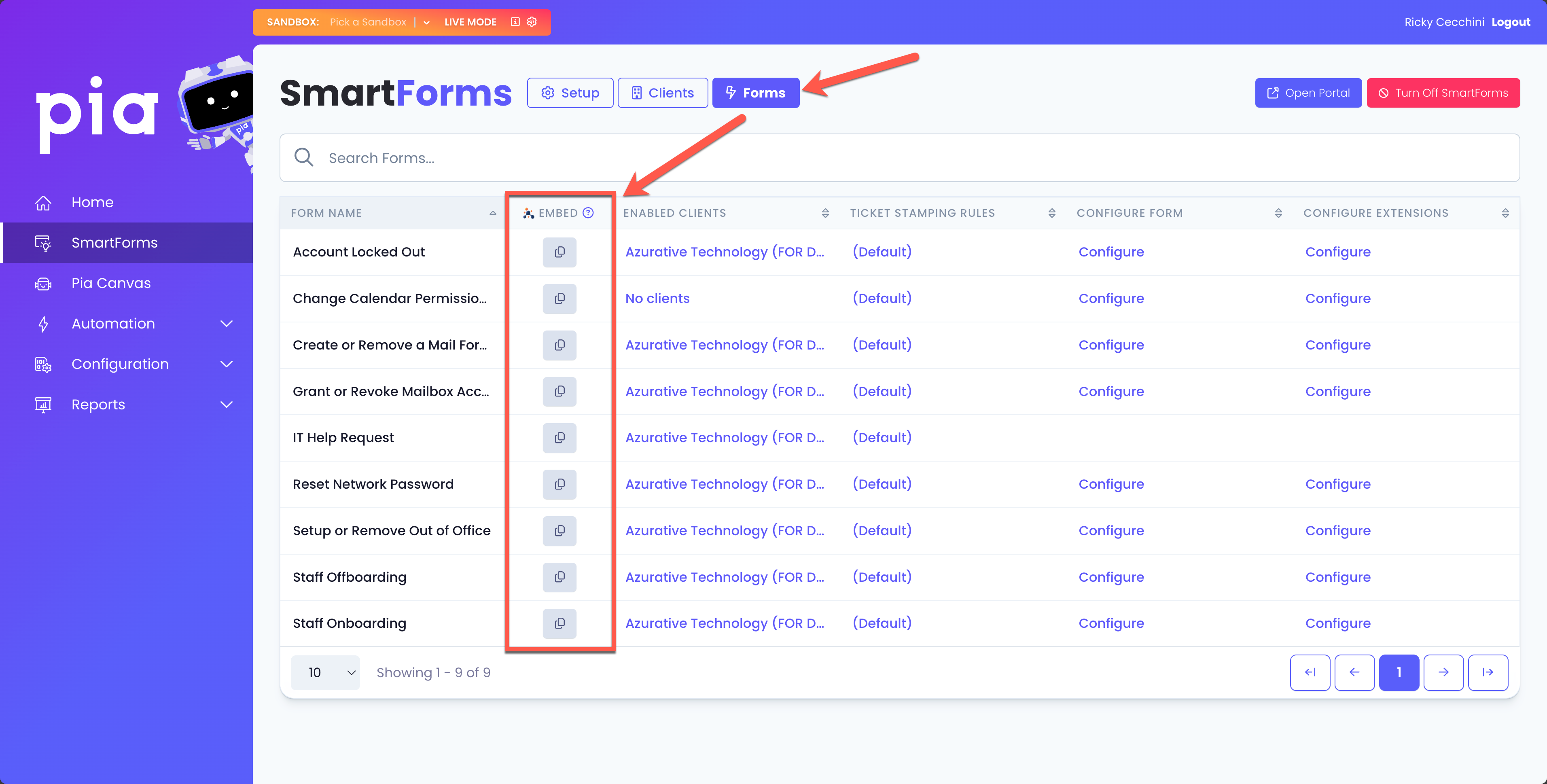
Task: Select page 1 pagination button
Action: click(1399, 672)
